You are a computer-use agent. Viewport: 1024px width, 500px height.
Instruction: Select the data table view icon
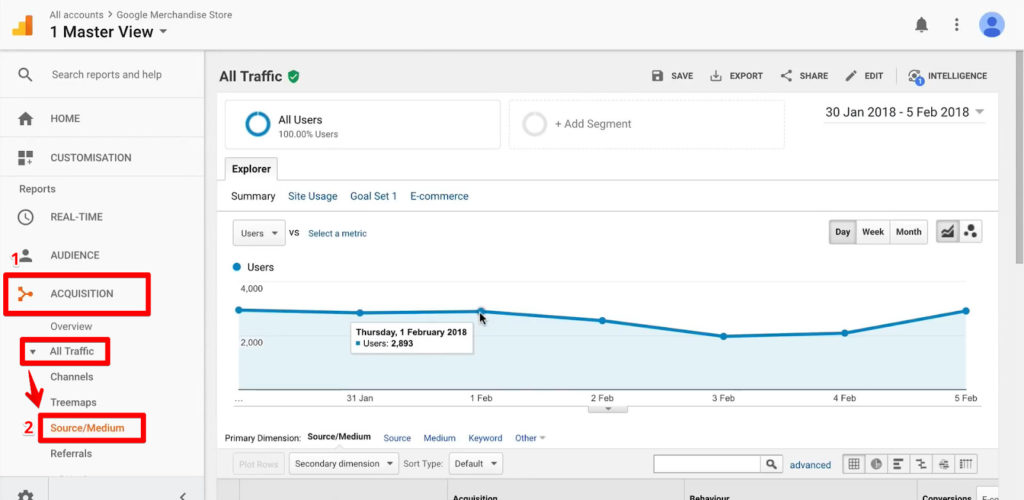click(854, 464)
